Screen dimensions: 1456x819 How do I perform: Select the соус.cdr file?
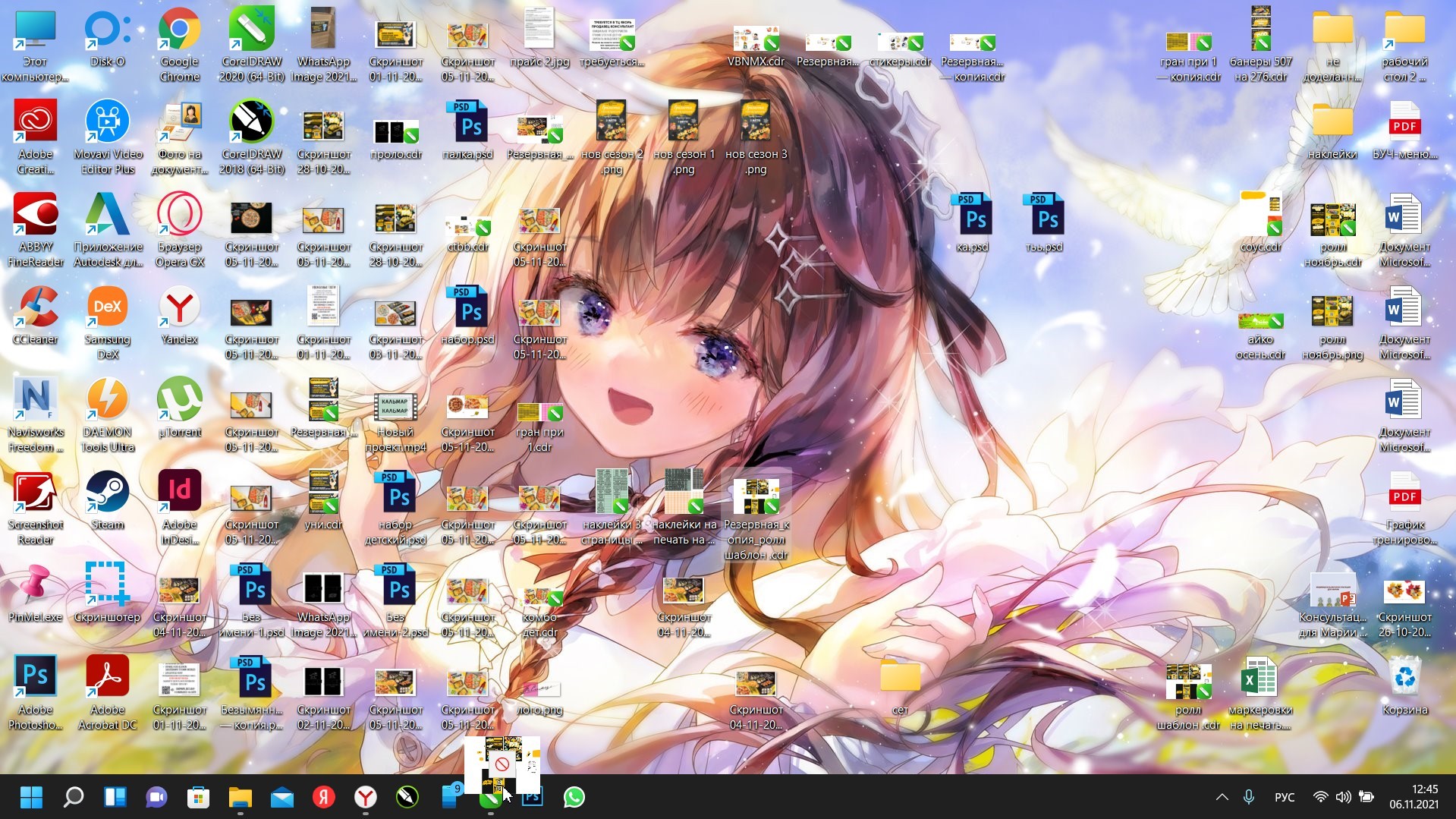[1260, 223]
